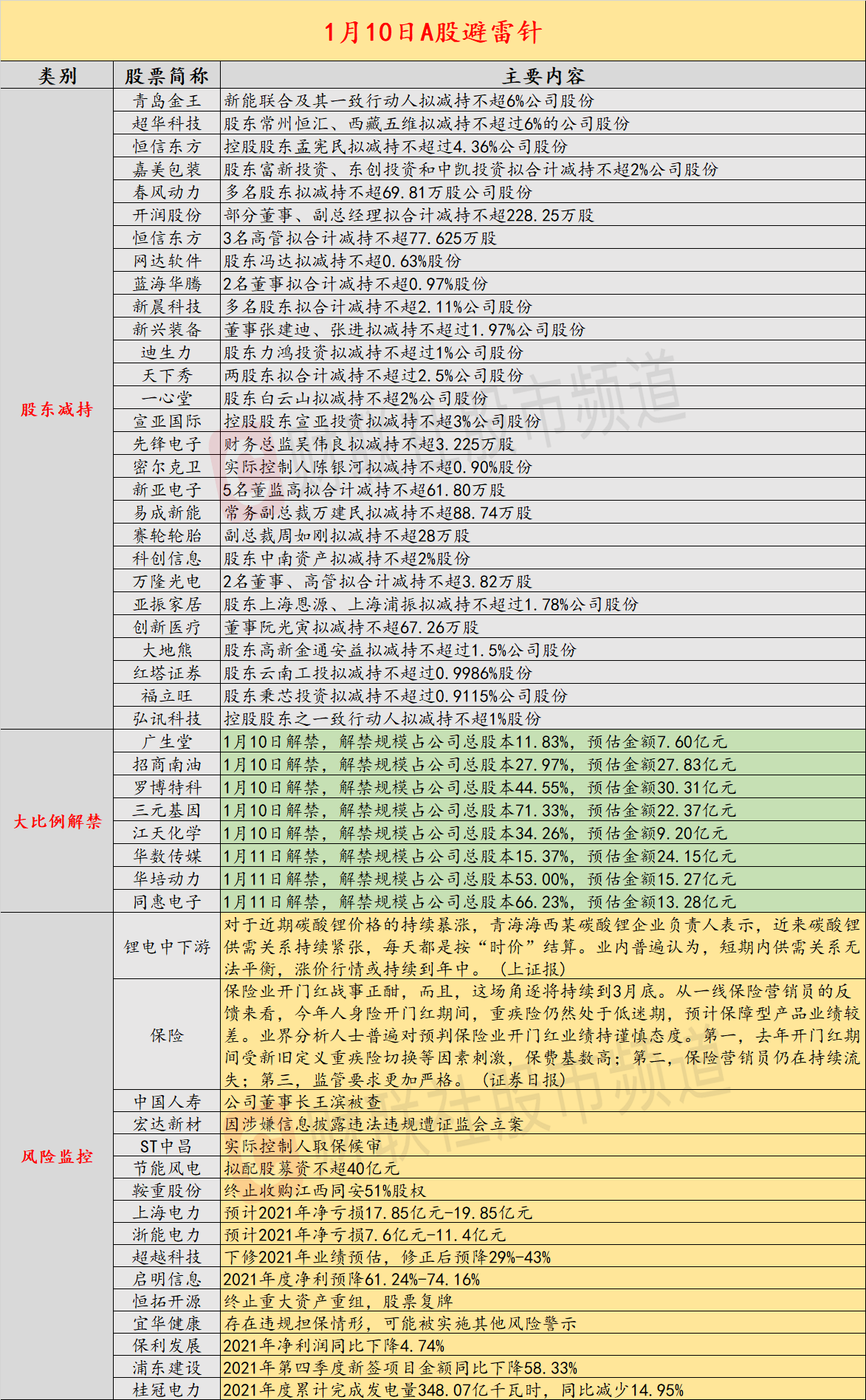Select stock name 一心堂
This screenshot has height=1400, width=866.
coord(167,398)
